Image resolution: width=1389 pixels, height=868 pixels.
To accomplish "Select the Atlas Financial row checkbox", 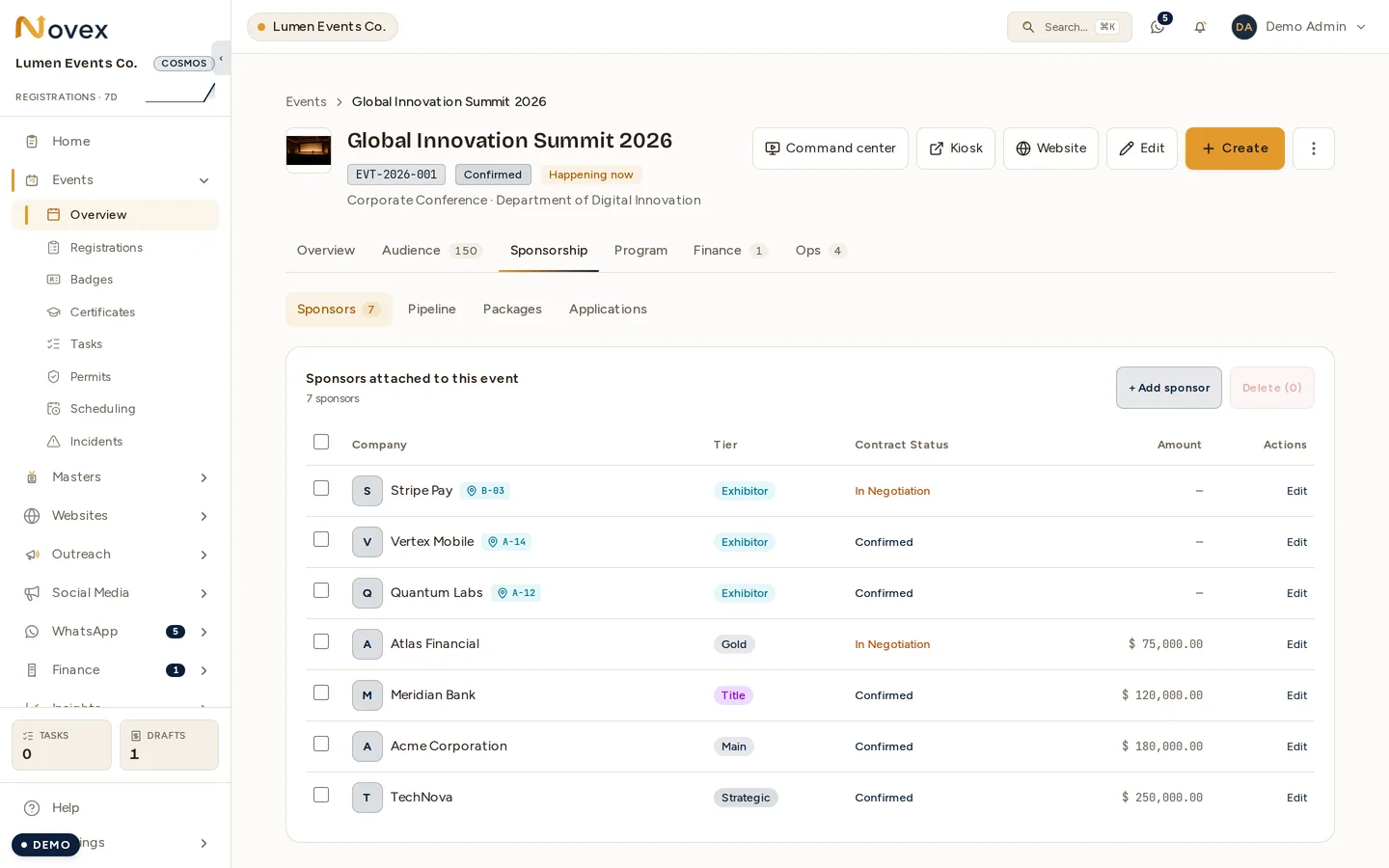I will click(321, 641).
